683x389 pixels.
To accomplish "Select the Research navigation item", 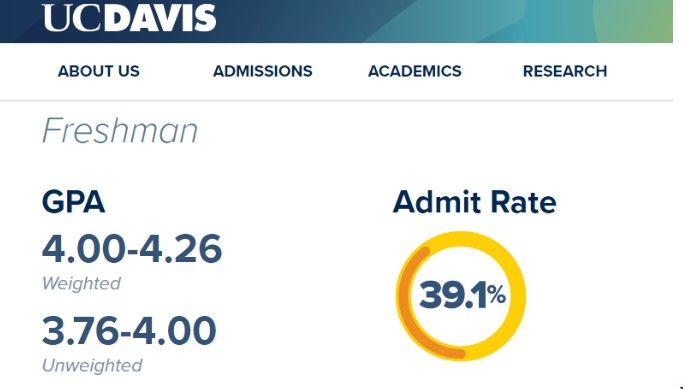I will coord(565,71).
